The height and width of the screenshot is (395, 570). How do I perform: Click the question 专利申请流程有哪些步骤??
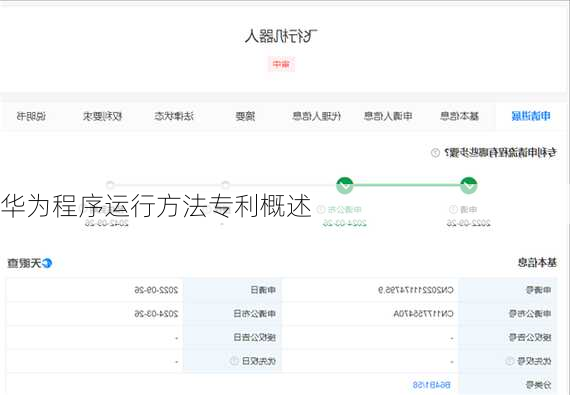pos(500,153)
